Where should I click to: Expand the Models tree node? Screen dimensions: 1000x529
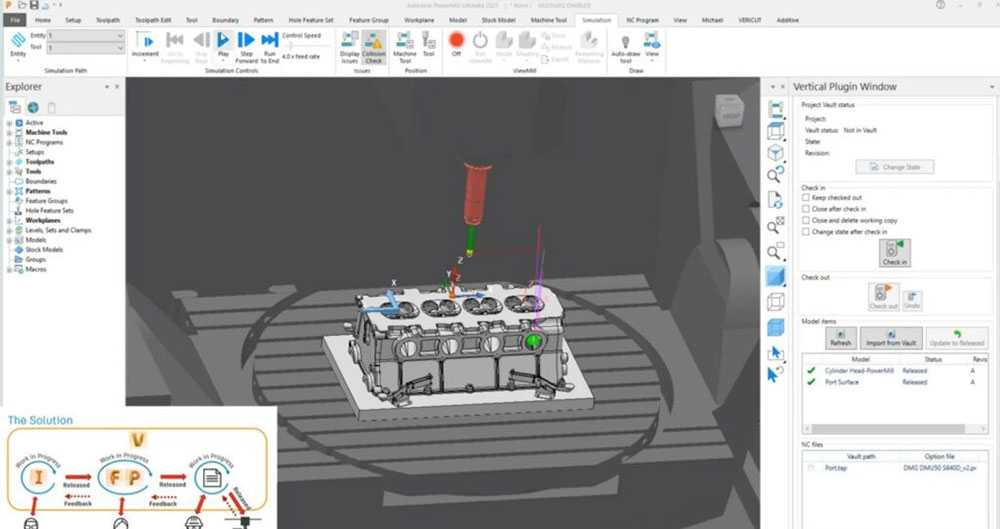point(9,240)
